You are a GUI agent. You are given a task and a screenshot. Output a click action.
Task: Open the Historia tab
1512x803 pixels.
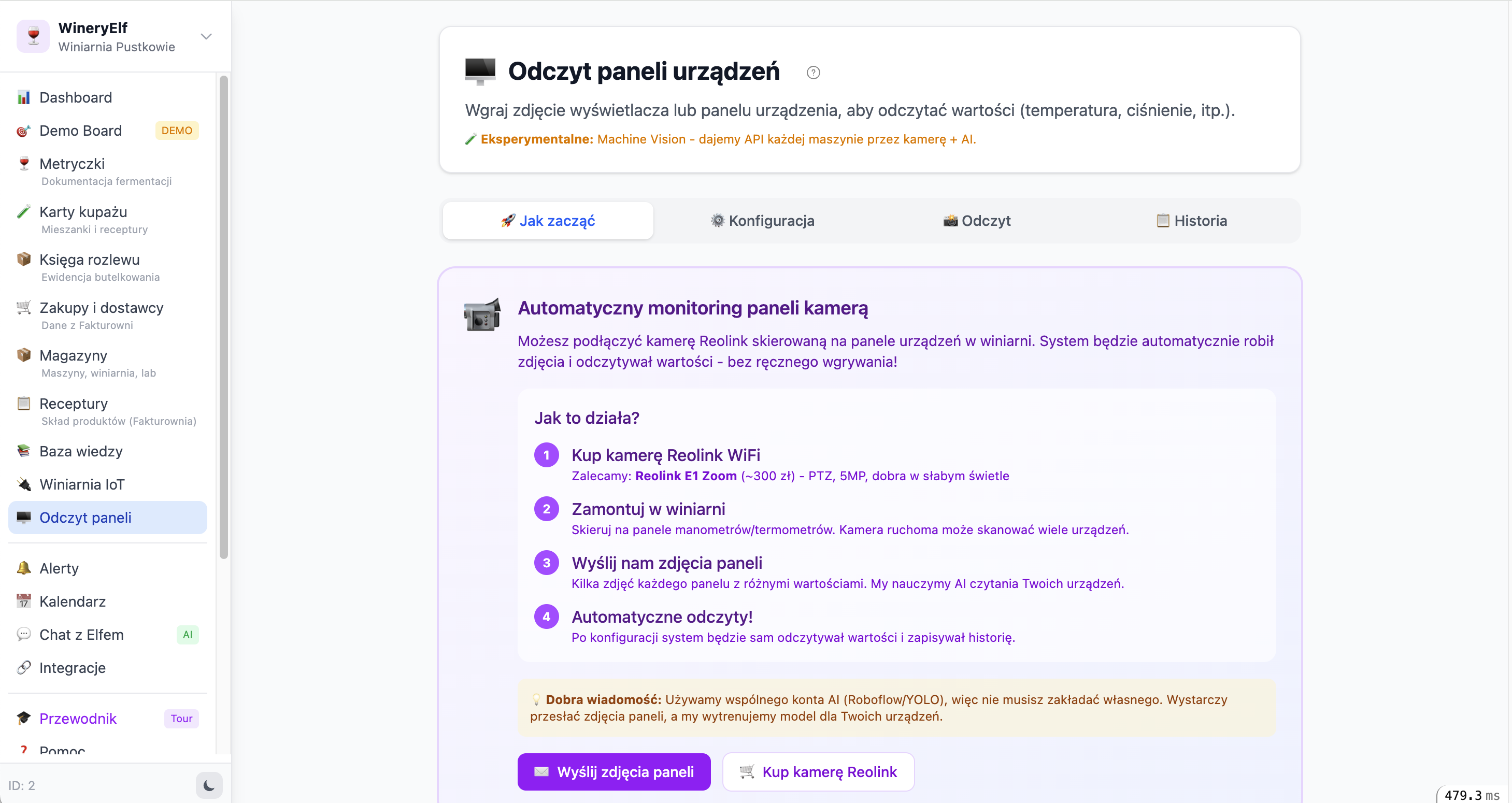[x=1192, y=221]
